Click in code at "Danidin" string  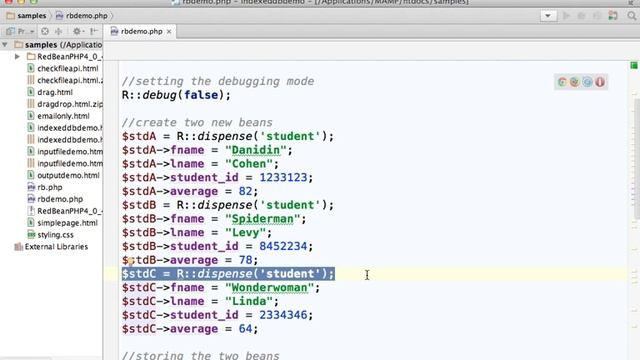256,150
